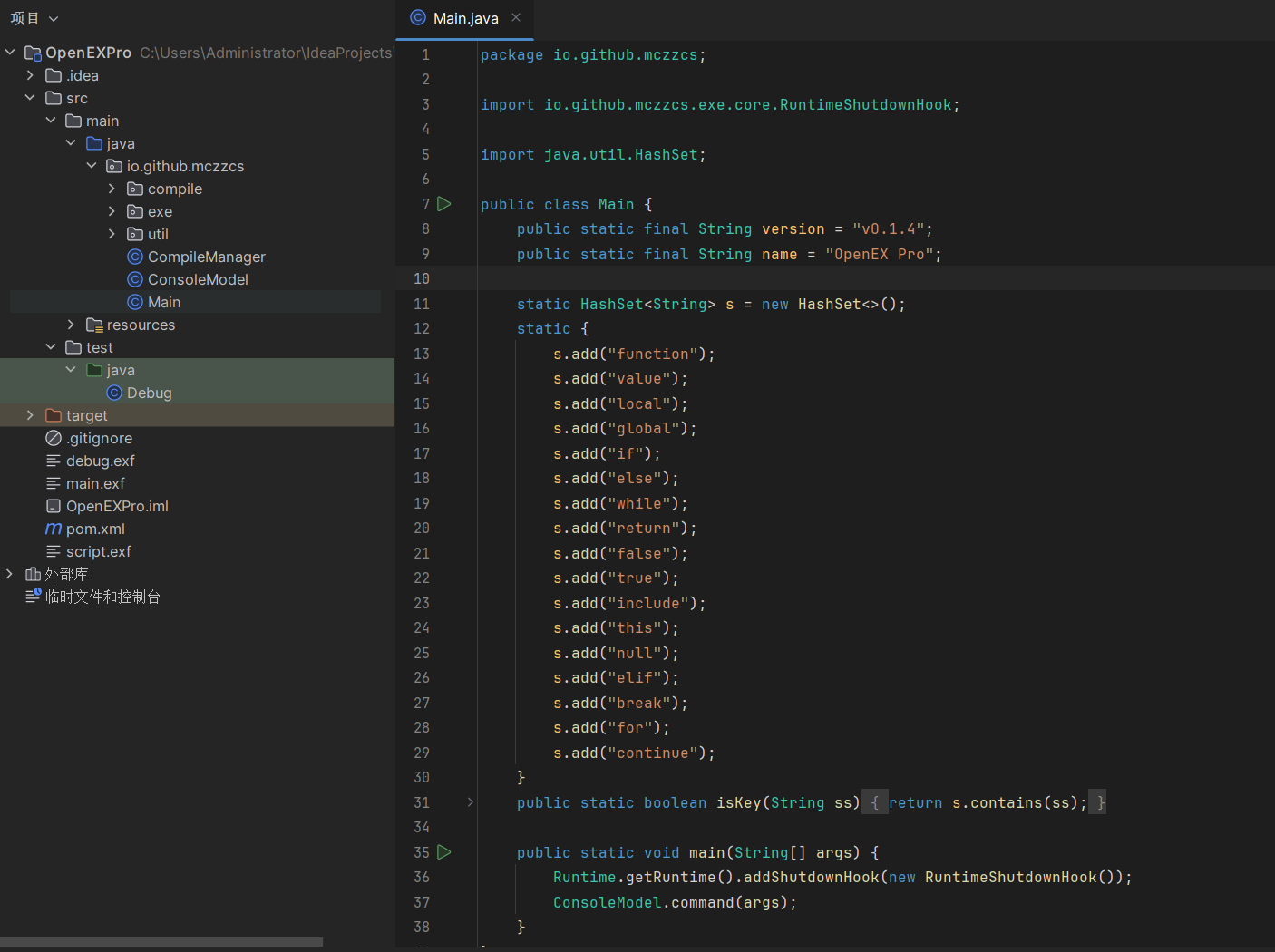Expand the compile package
This screenshot has height=952, width=1275.
pyautogui.click(x=112, y=189)
